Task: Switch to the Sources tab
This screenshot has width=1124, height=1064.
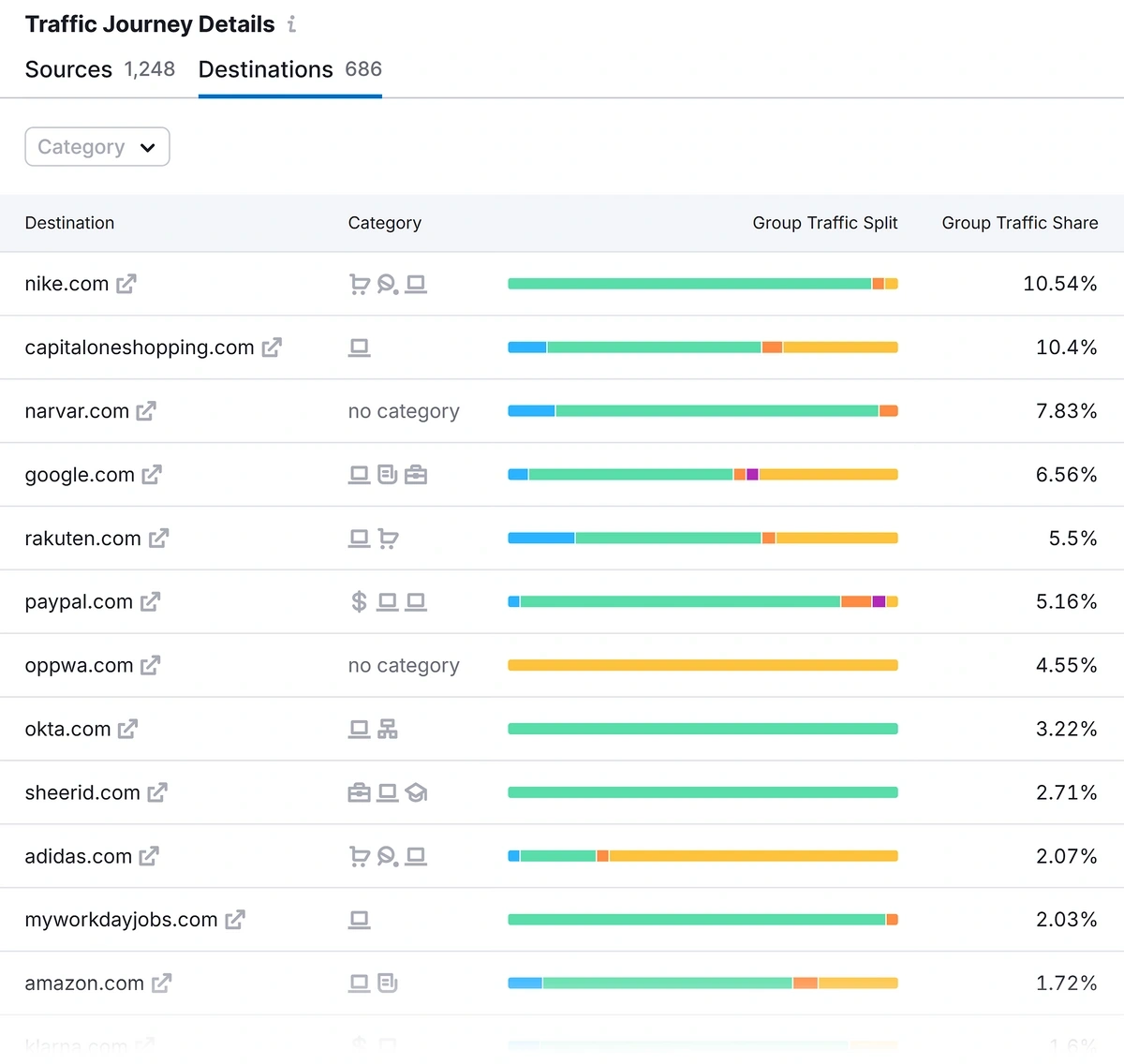Action: [100, 69]
